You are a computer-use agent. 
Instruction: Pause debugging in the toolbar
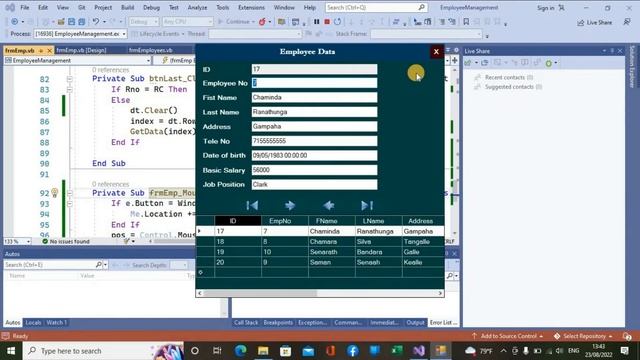tap(316, 22)
